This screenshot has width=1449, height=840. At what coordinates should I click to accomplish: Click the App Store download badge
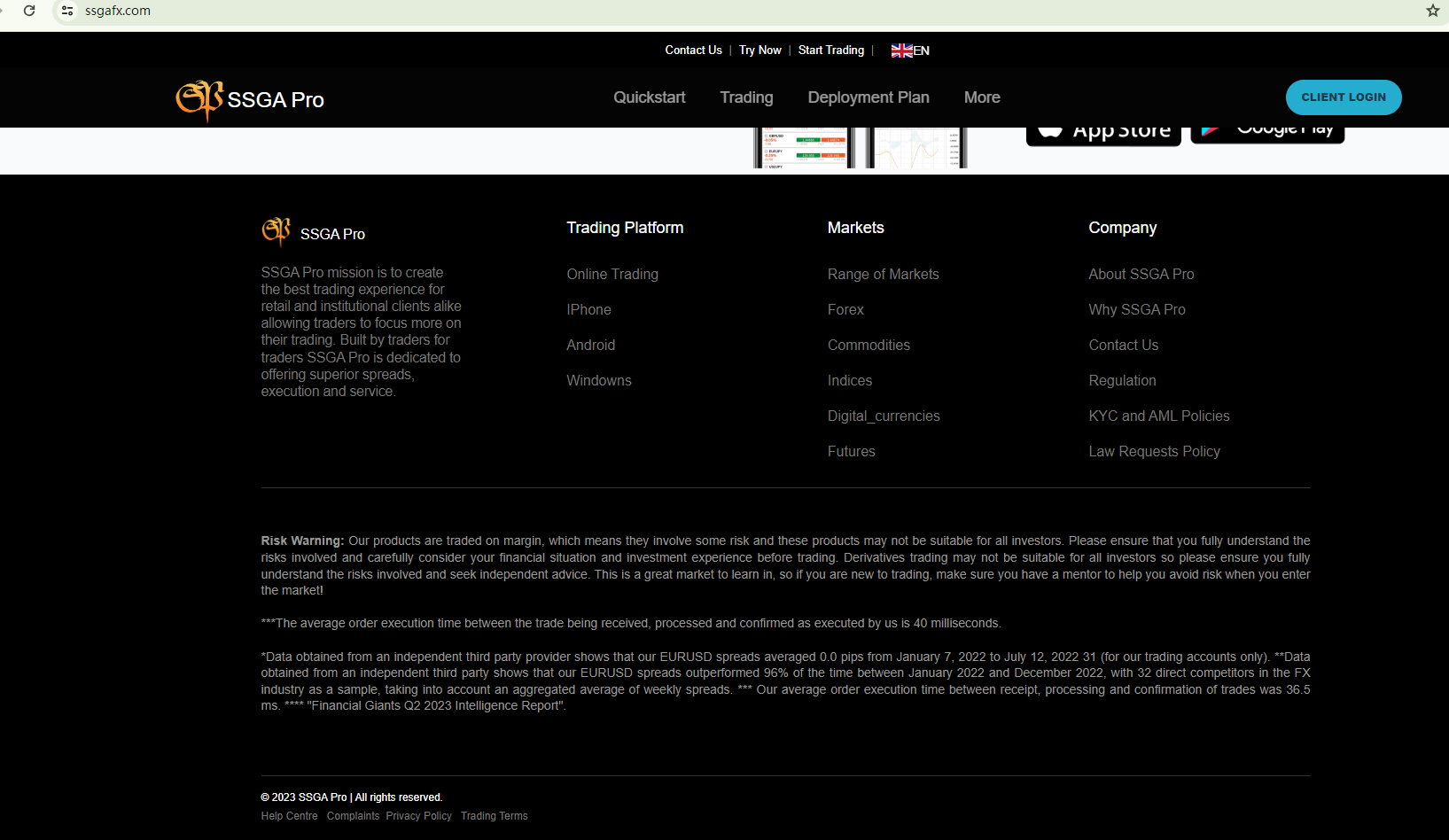pyautogui.click(x=1103, y=136)
